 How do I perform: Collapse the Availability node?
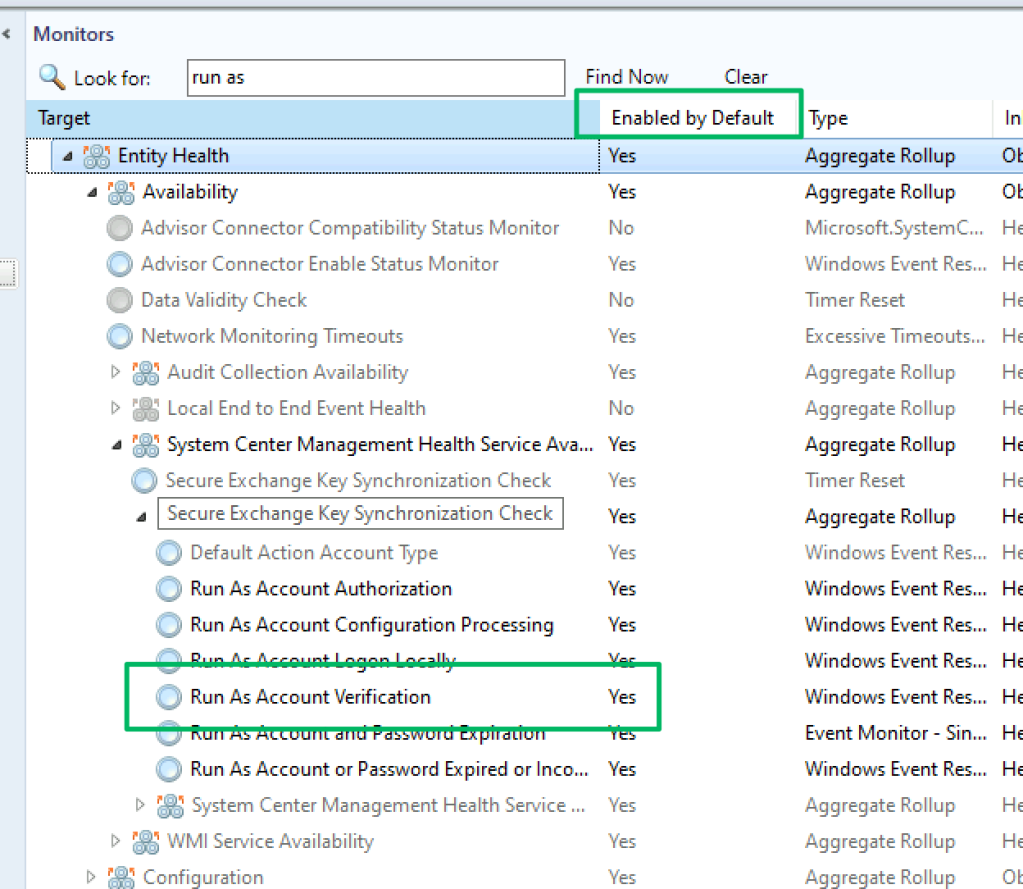tap(92, 193)
